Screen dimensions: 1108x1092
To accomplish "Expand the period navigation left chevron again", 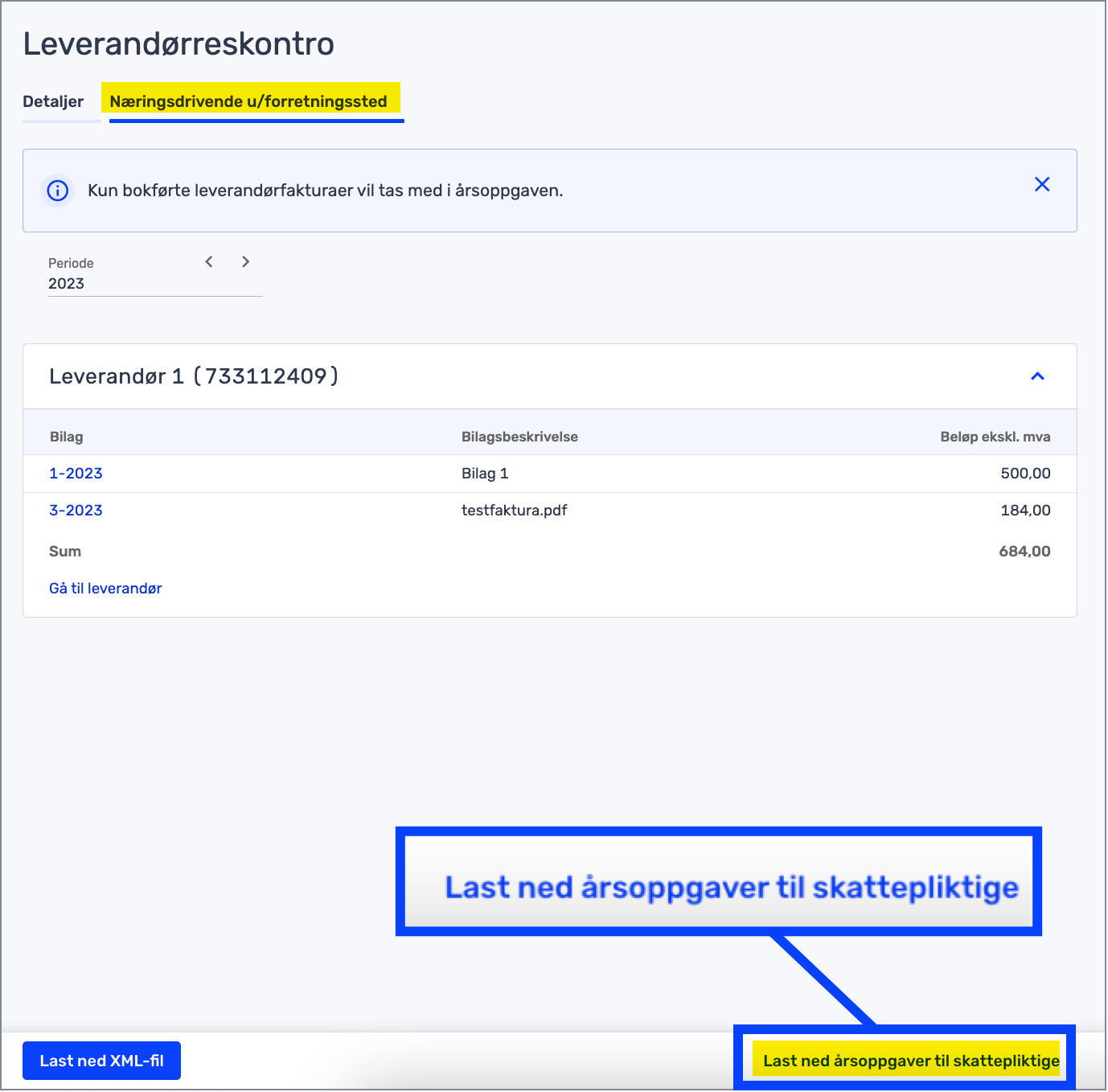I will [208, 261].
